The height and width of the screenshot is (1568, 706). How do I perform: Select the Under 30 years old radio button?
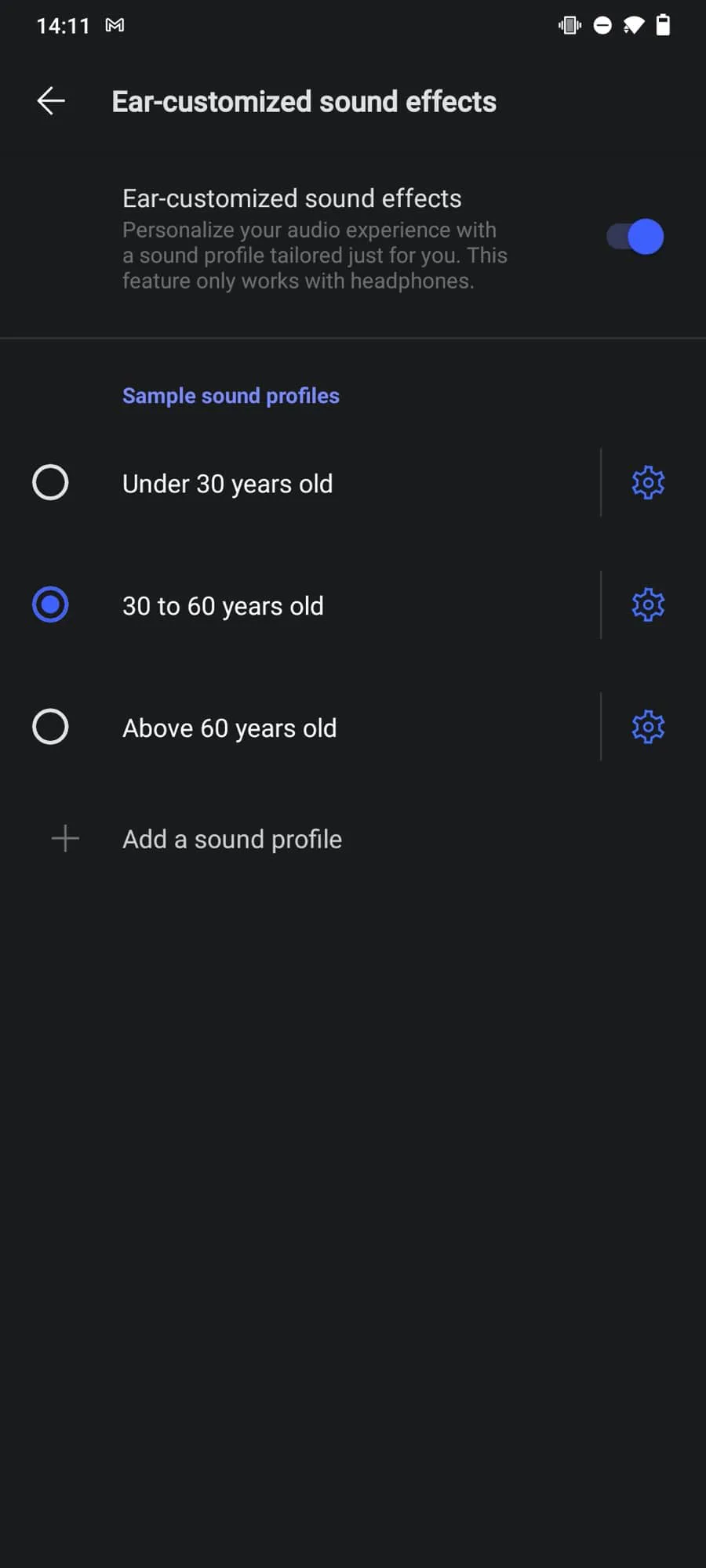[50, 483]
